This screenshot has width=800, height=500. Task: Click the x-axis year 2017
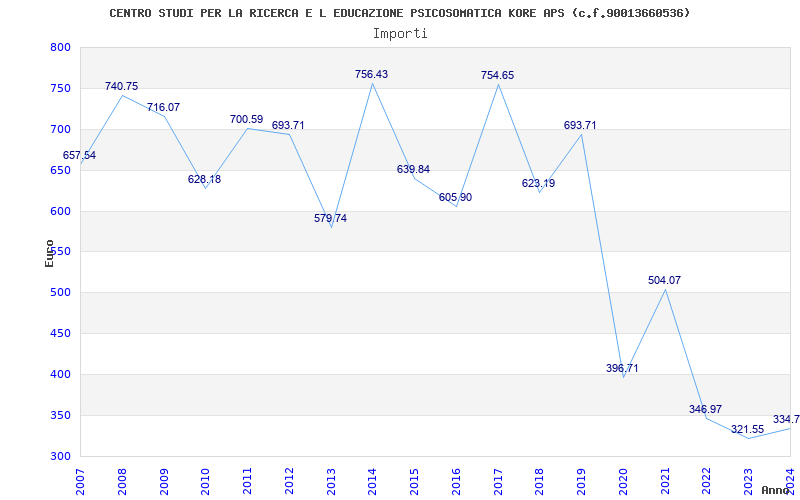(x=498, y=481)
